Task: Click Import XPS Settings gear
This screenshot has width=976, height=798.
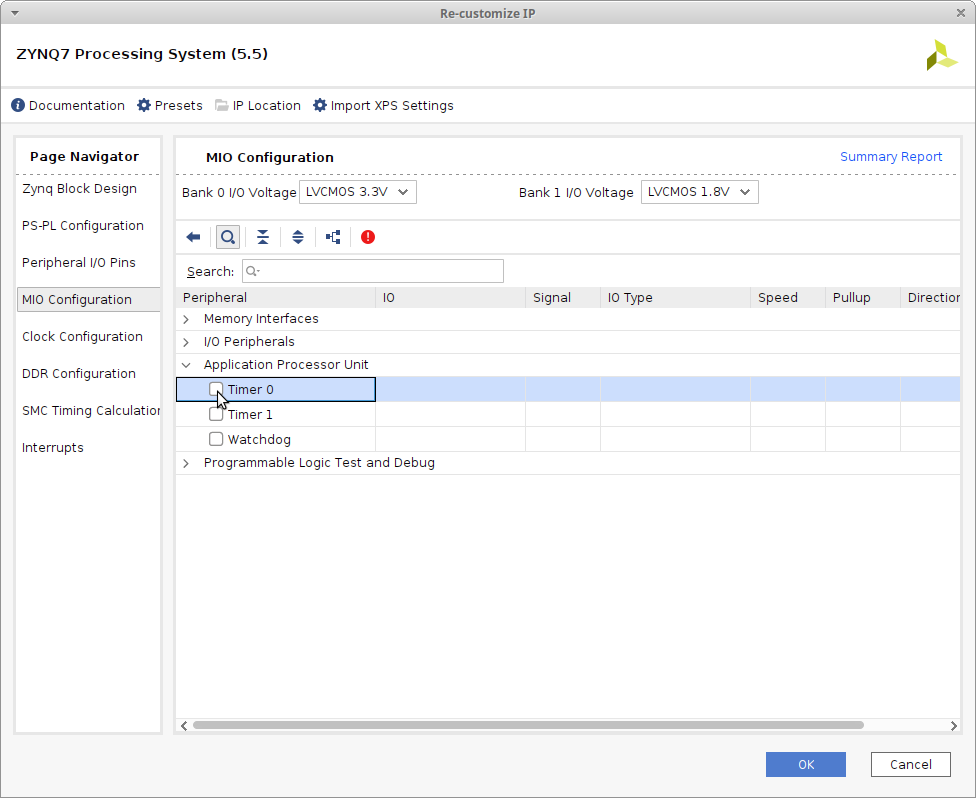Action: click(320, 105)
